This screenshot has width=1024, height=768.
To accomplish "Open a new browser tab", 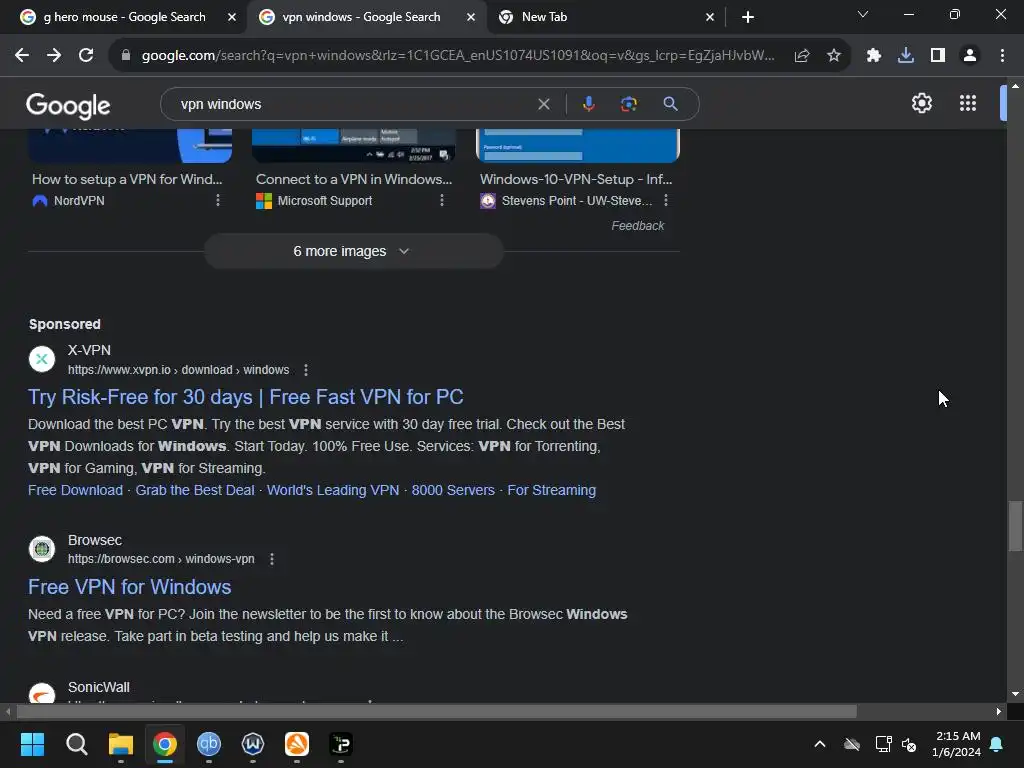I will pos(748,17).
